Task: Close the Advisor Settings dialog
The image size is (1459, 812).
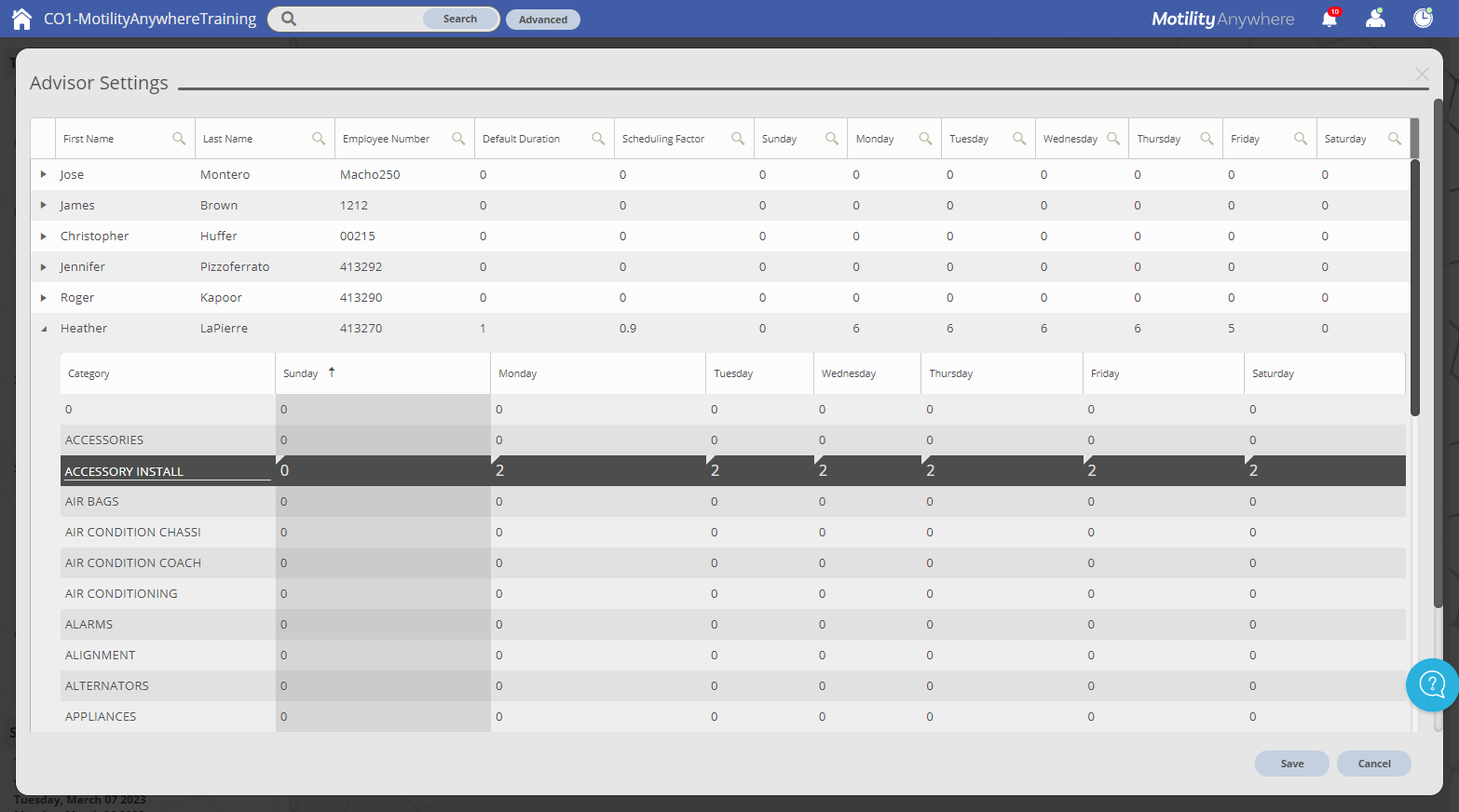Action: (x=1422, y=74)
